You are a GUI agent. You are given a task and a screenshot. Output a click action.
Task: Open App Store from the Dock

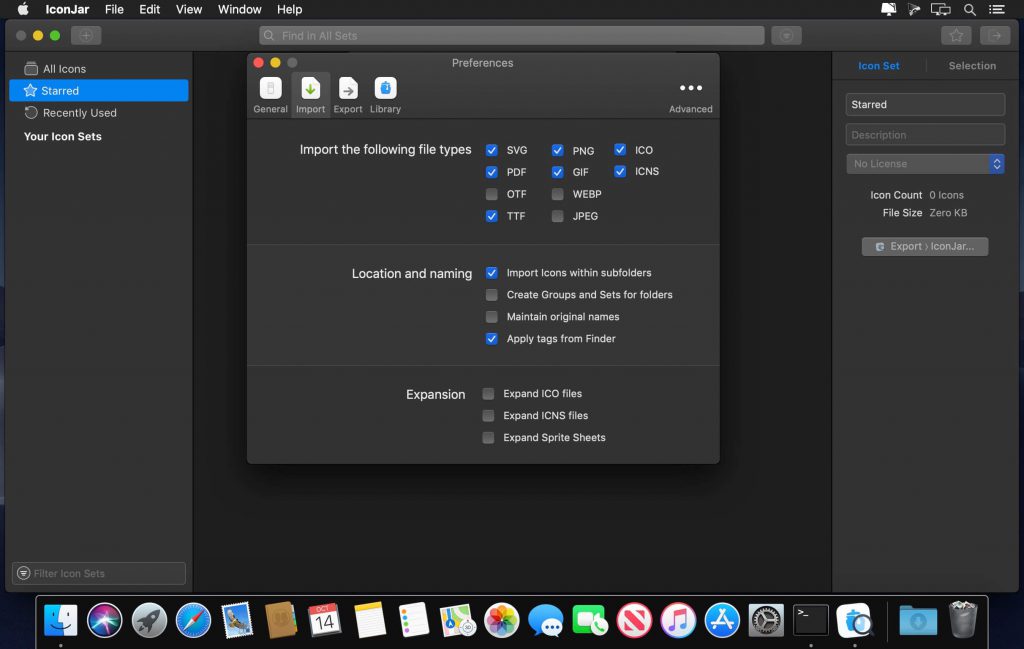[x=722, y=620]
